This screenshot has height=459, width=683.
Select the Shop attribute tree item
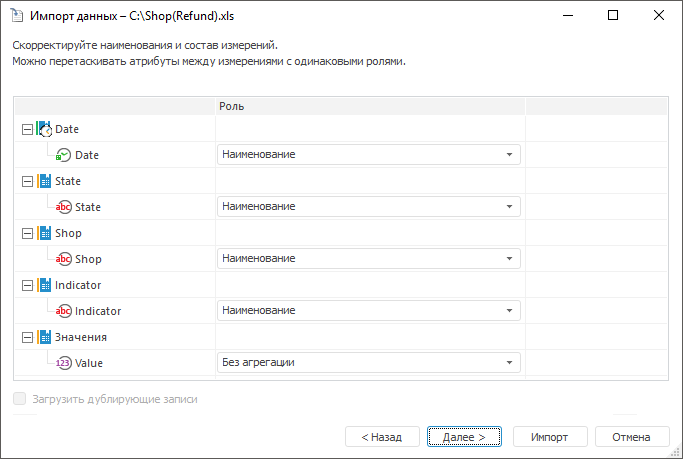(88, 259)
